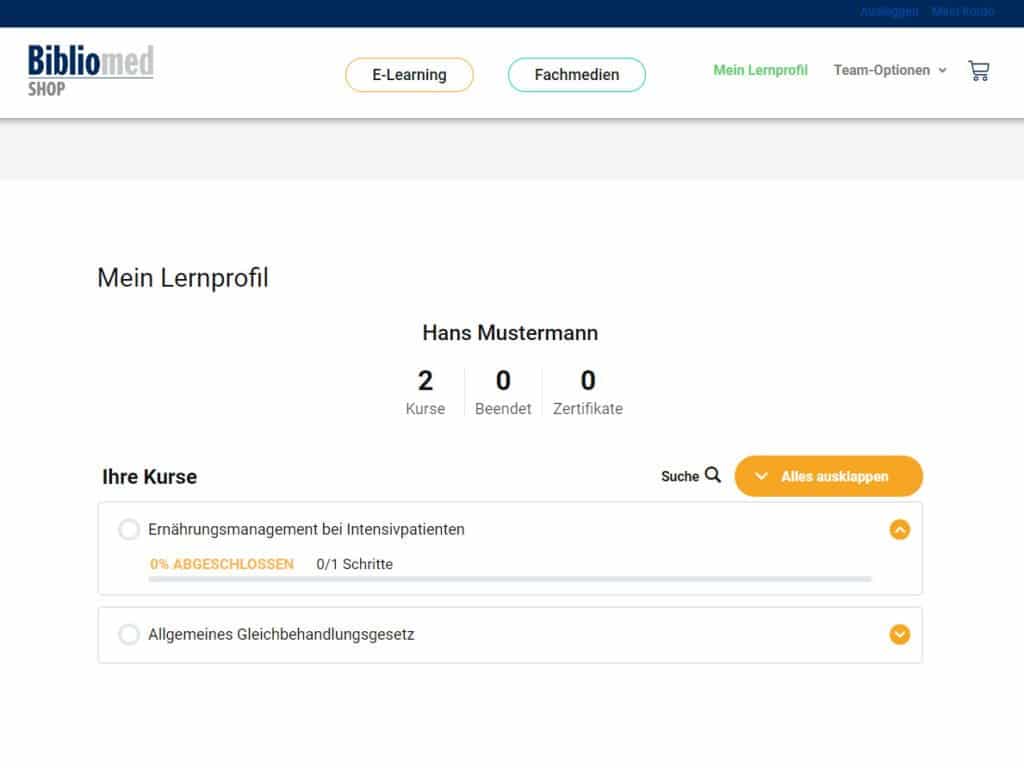Select Mein Lernprofil in navigation
This screenshot has width=1024, height=768.
(760, 71)
